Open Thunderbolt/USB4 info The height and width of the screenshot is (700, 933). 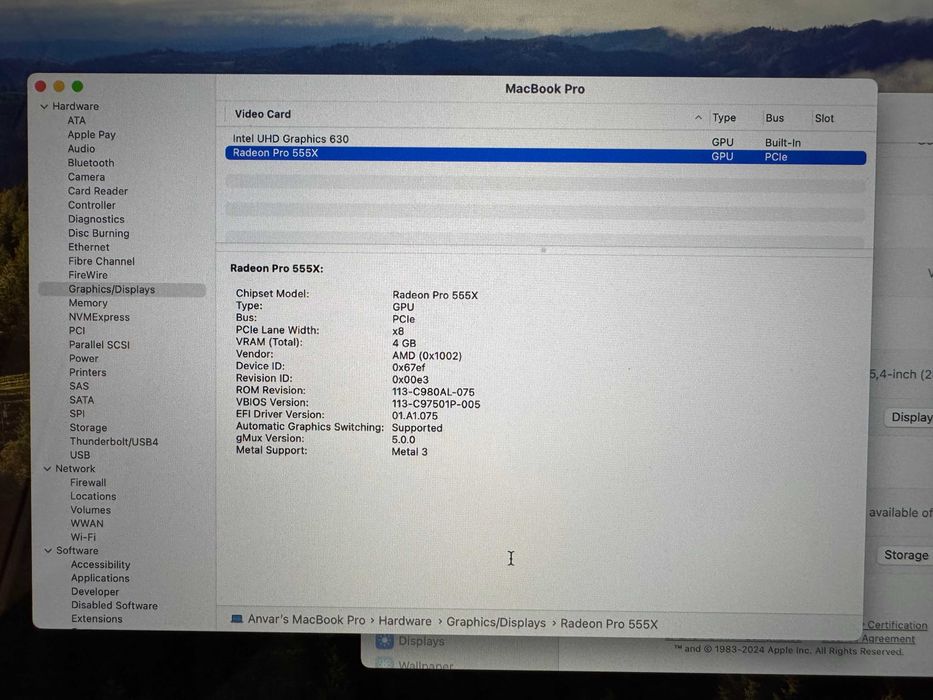pyautogui.click(x=114, y=442)
